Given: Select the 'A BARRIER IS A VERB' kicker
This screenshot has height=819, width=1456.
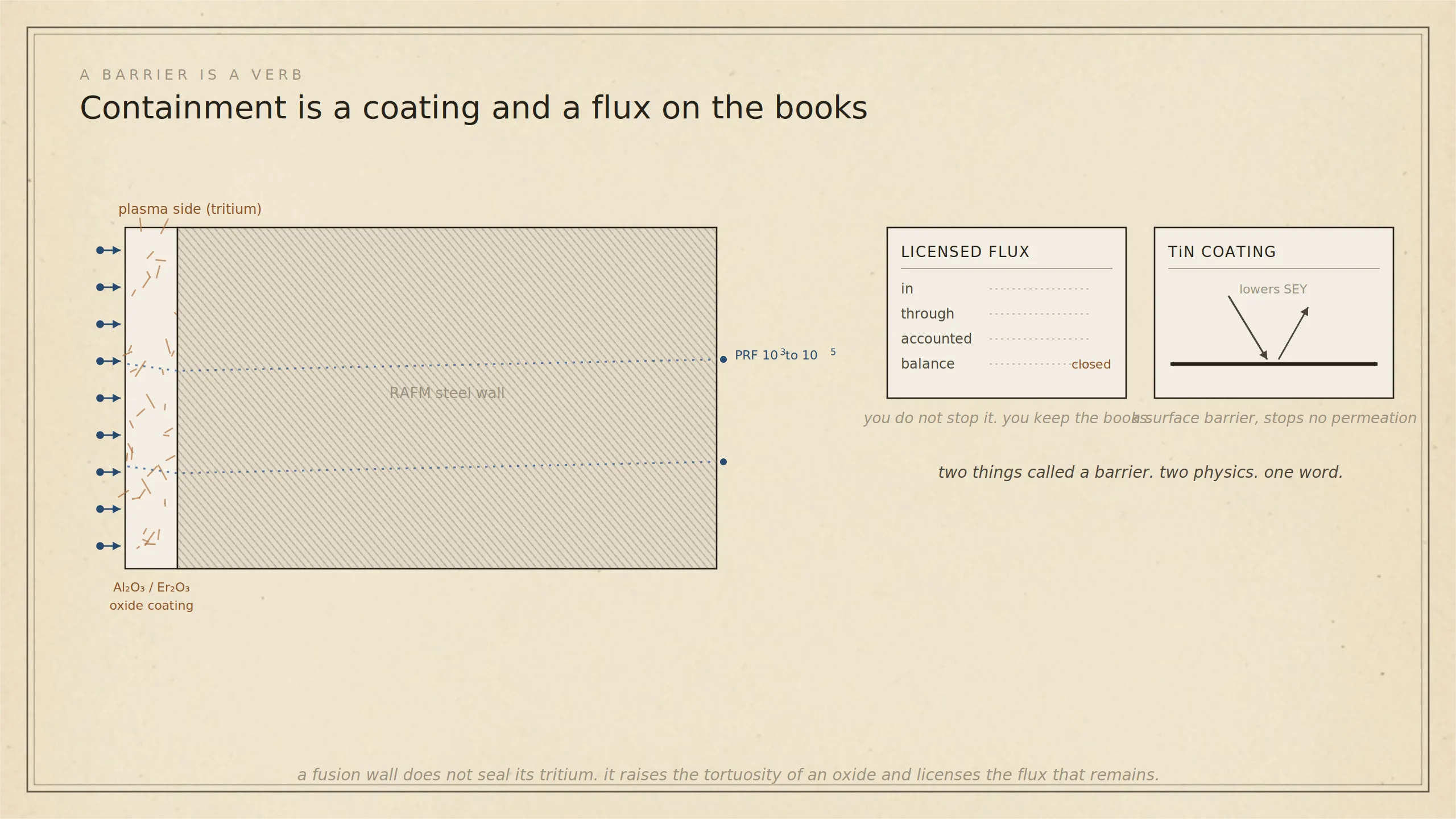Looking at the screenshot, I should 191,75.
